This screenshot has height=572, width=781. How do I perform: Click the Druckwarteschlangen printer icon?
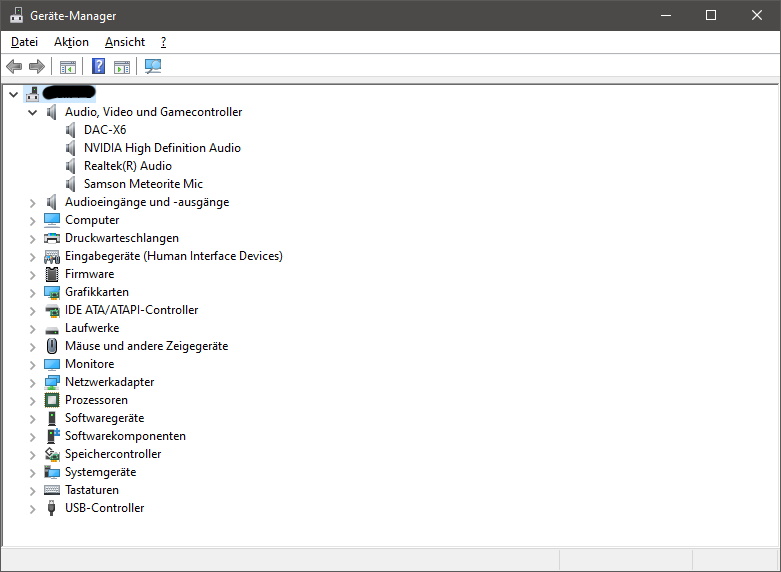tap(52, 238)
